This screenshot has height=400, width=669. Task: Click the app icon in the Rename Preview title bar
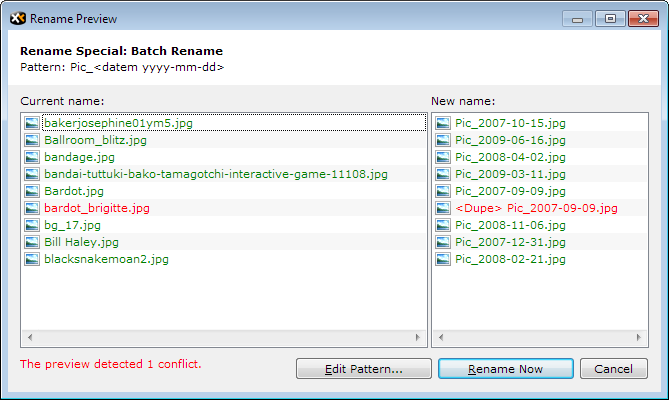(x=16, y=18)
